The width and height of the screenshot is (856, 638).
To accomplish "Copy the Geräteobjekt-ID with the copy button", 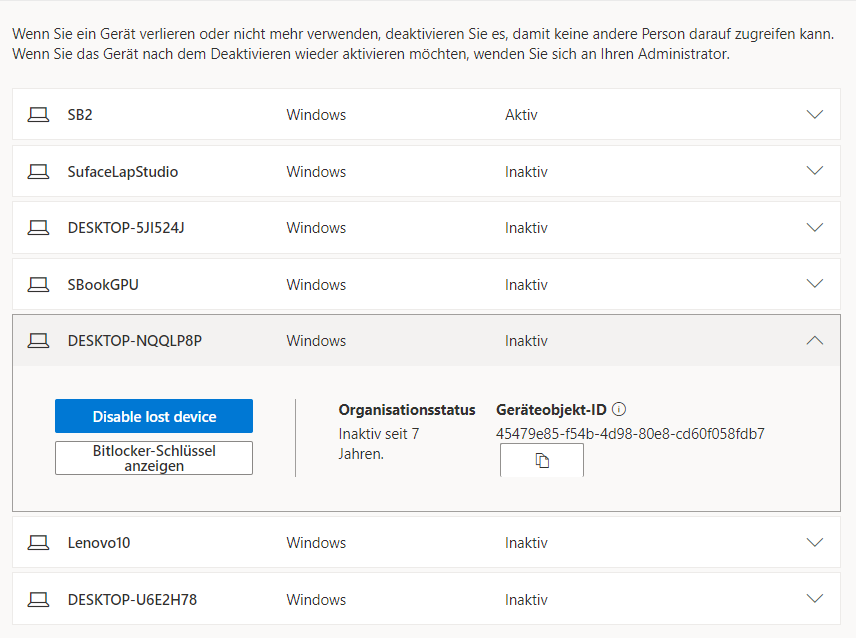I will click(542, 461).
